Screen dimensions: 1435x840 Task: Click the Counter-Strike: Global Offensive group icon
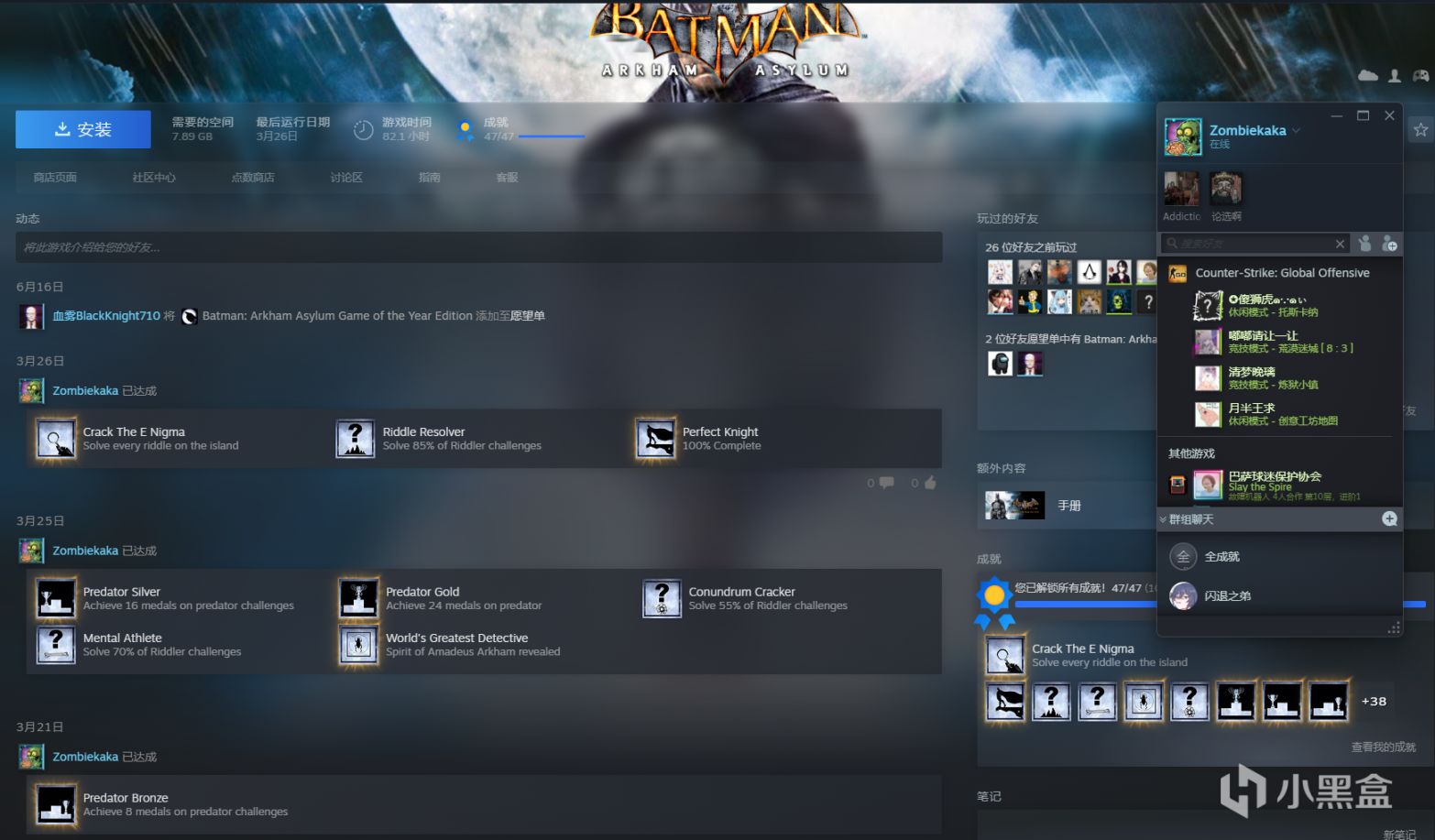[x=1178, y=273]
